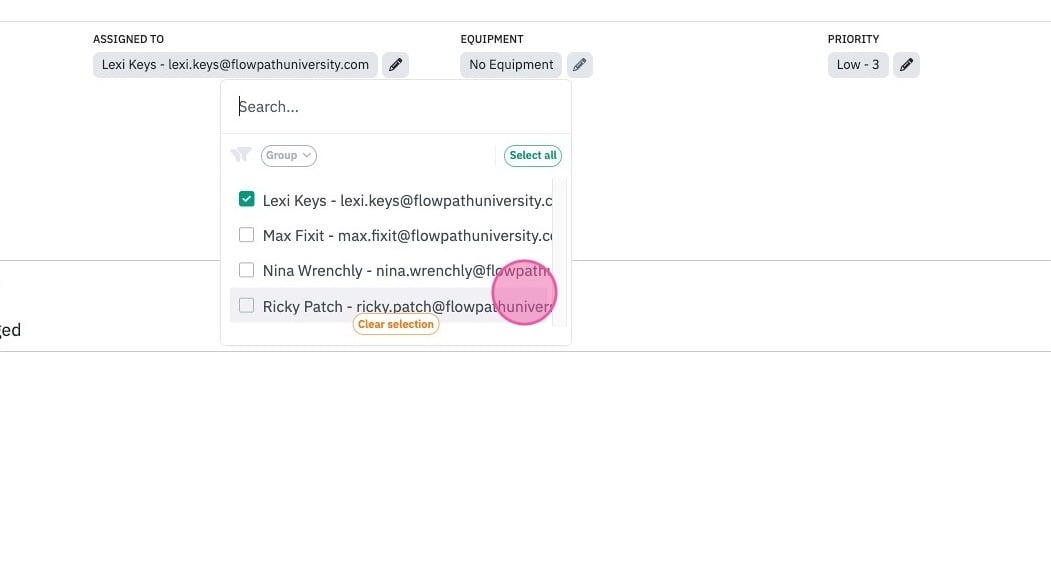Screen dimensions: 1051x587
Task: Edit Priority with pencil icon
Action: [x=906, y=65]
